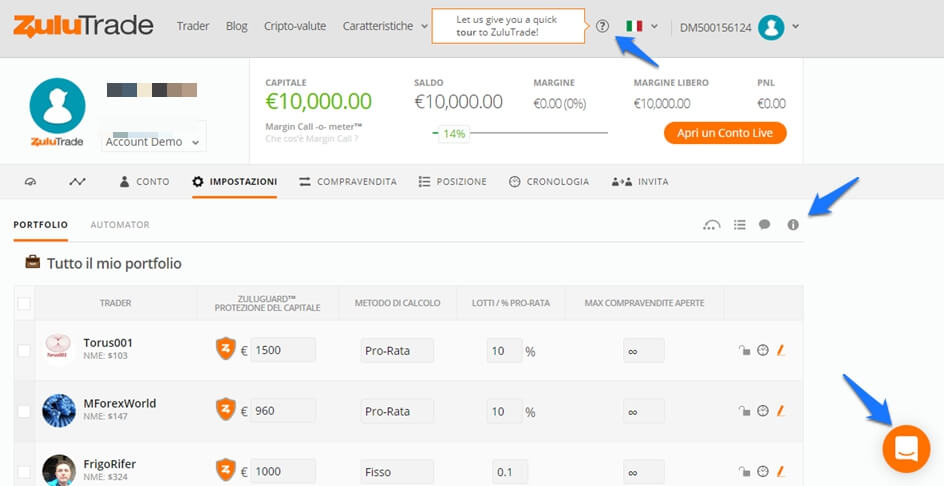Click the Torus001 capital protection field 1500
The width and height of the screenshot is (944, 486).
point(282,350)
